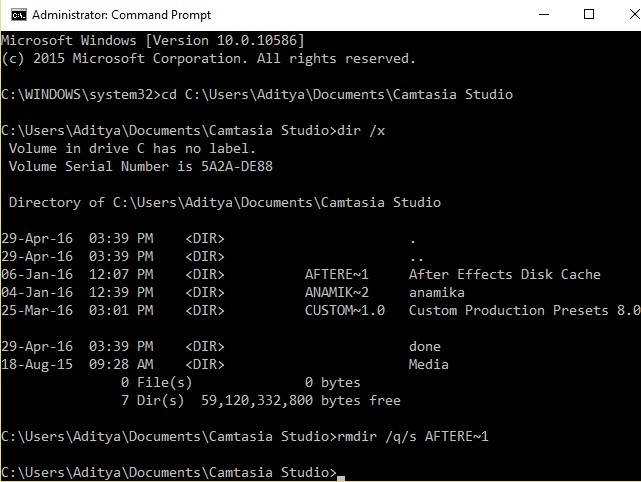Click the 'done' folder name
Image resolution: width=641 pixels, height=482 pixels.
(x=425, y=347)
